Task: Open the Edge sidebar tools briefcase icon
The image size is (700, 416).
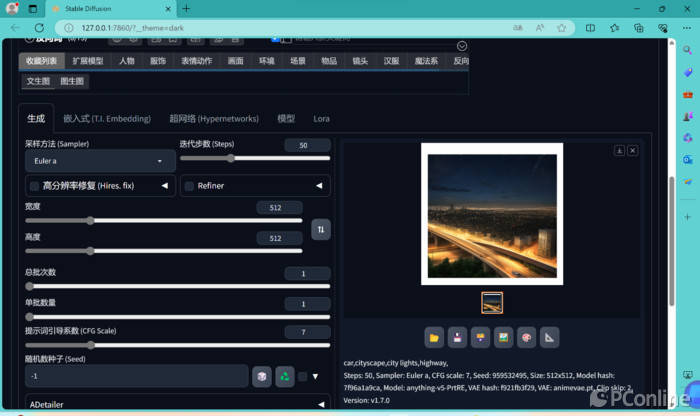Action: 688,94
